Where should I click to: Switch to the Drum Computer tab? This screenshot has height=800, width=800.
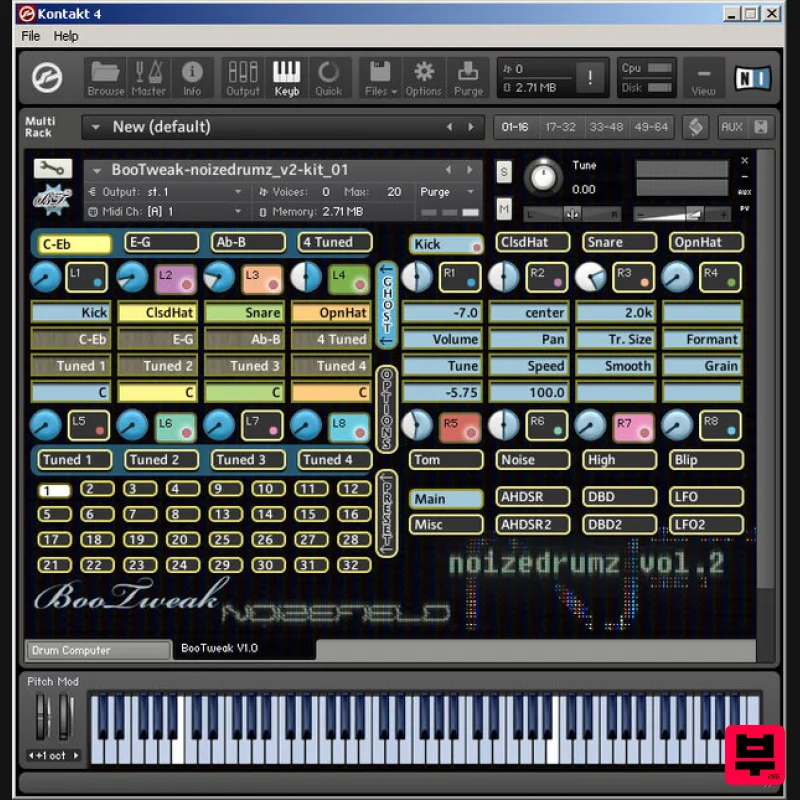click(x=98, y=650)
